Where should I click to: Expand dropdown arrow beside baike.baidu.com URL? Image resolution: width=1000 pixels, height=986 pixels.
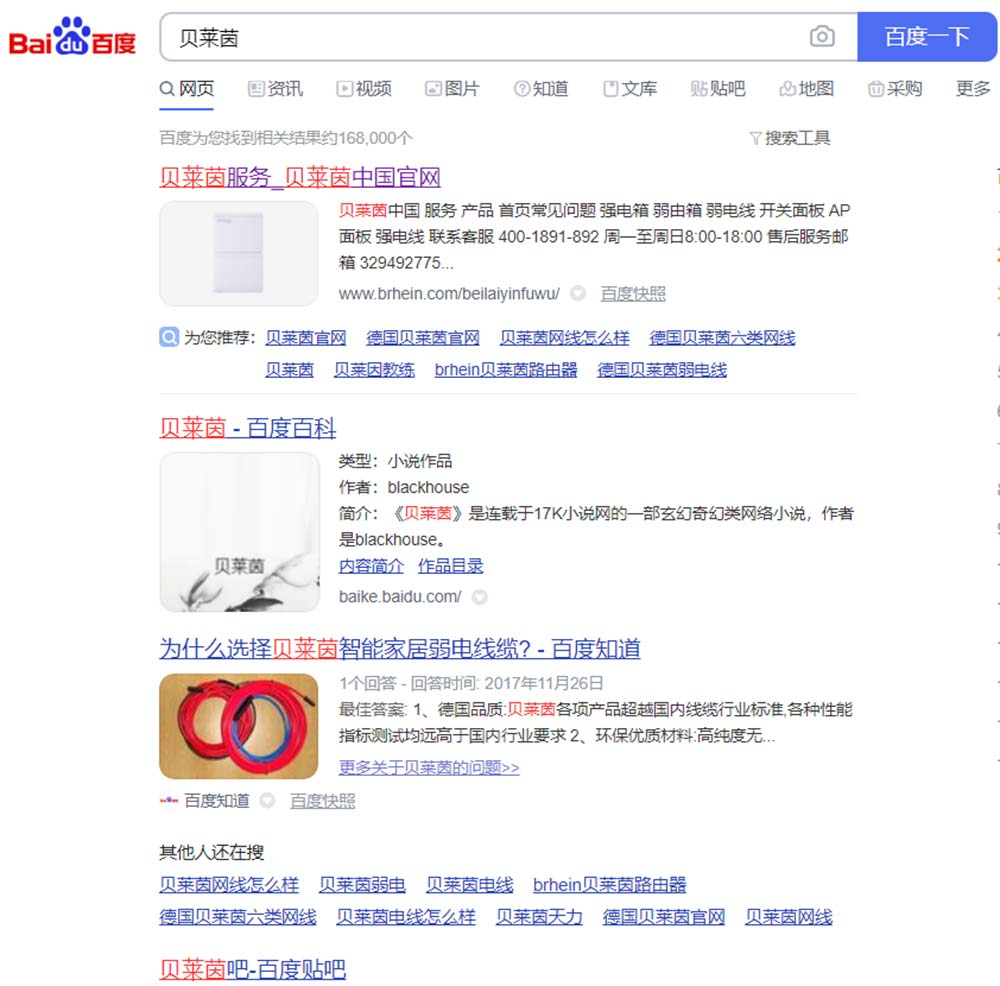pyautogui.click(x=480, y=597)
